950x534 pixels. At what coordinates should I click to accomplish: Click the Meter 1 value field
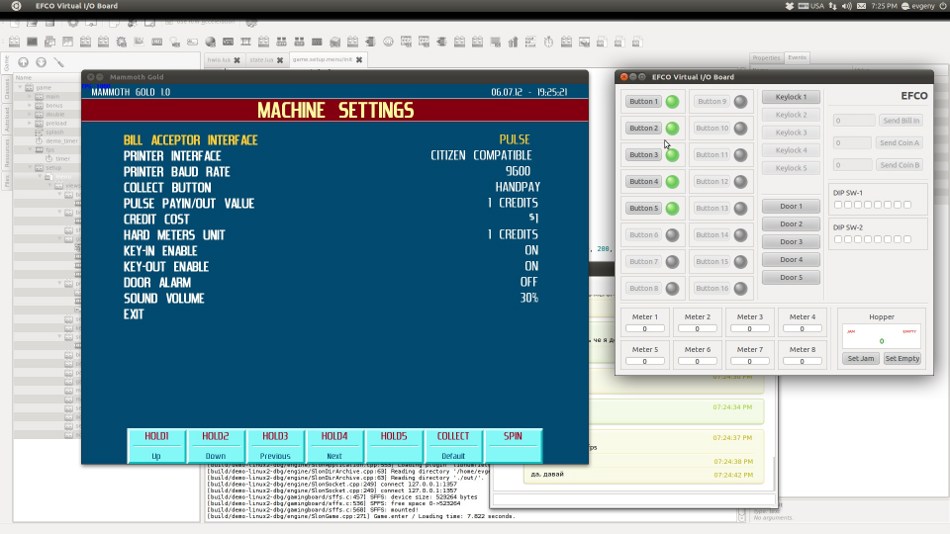tap(645, 329)
